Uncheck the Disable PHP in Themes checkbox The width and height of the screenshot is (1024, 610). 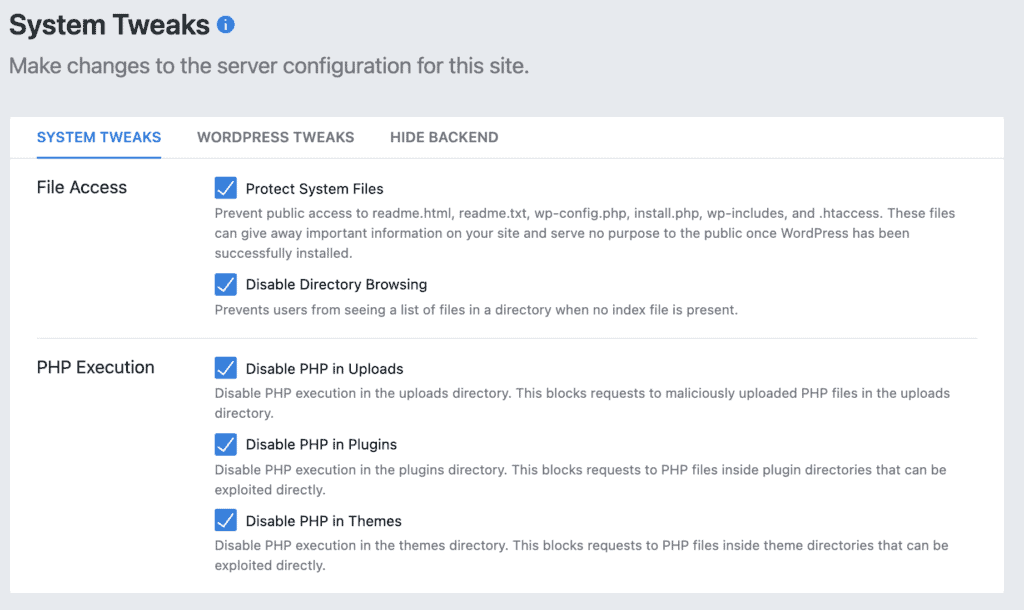(226, 520)
